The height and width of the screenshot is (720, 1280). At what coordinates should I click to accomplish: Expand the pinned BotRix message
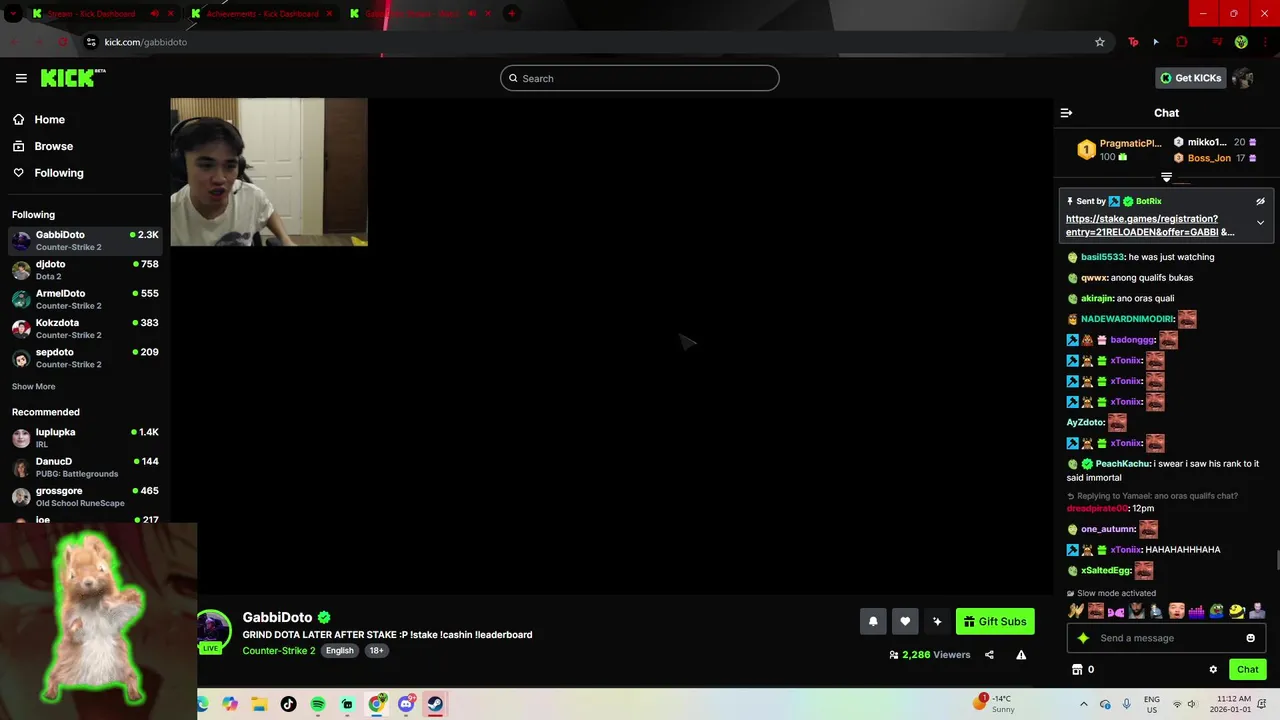[x=1260, y=222]
